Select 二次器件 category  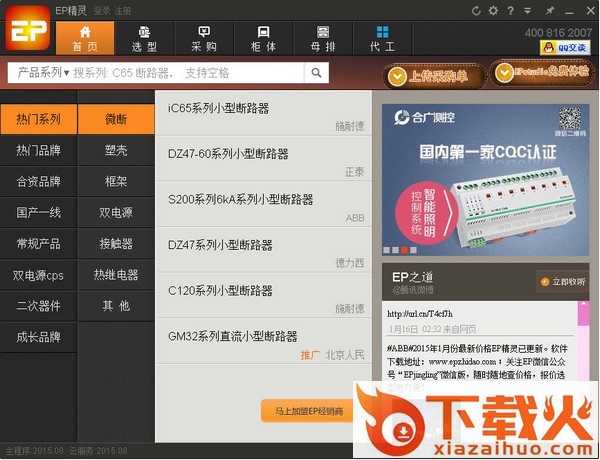[x=38, y=306]
